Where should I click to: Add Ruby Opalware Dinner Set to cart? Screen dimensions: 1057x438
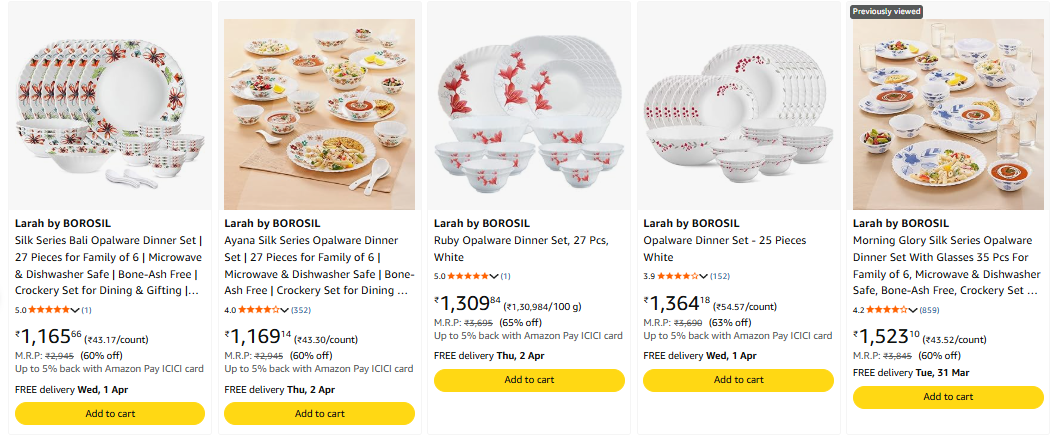[529, 380]
